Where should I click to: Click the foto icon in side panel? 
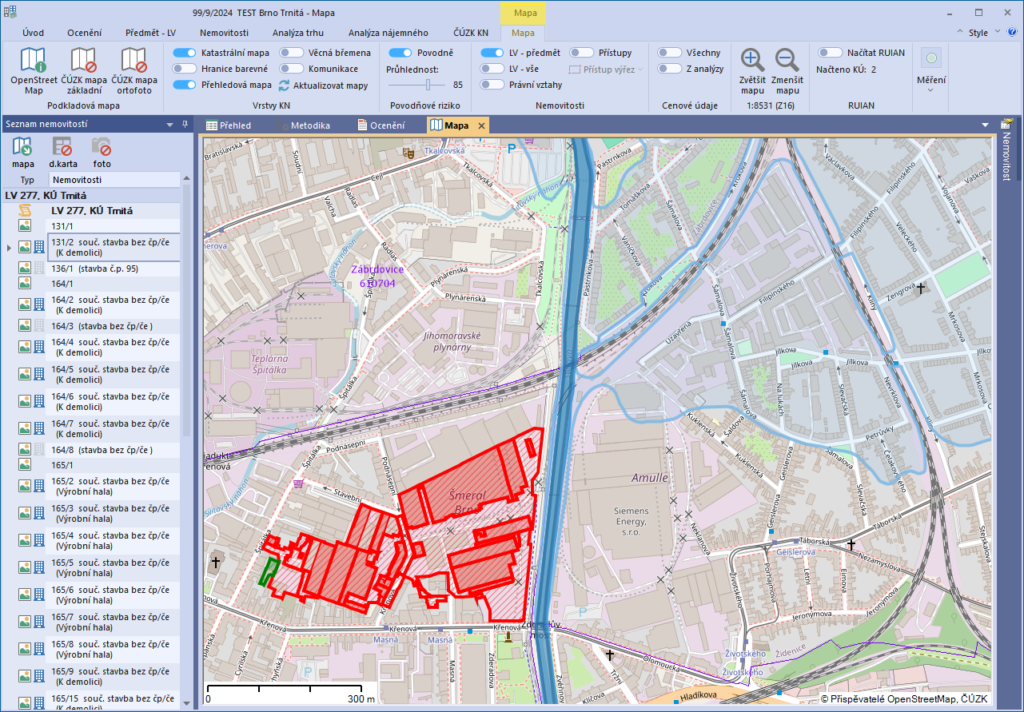[102, 152]
